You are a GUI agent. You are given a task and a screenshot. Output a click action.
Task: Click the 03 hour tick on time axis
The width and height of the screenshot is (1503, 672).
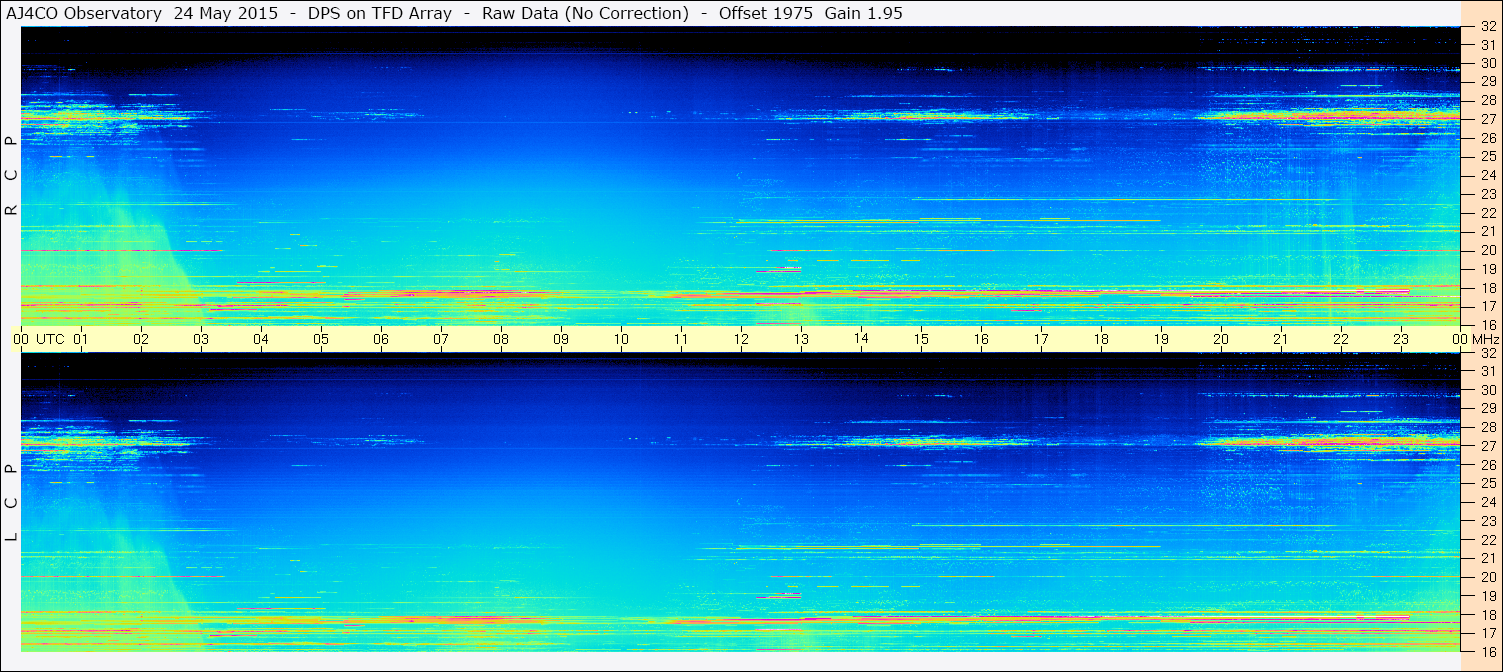(201, 339)
